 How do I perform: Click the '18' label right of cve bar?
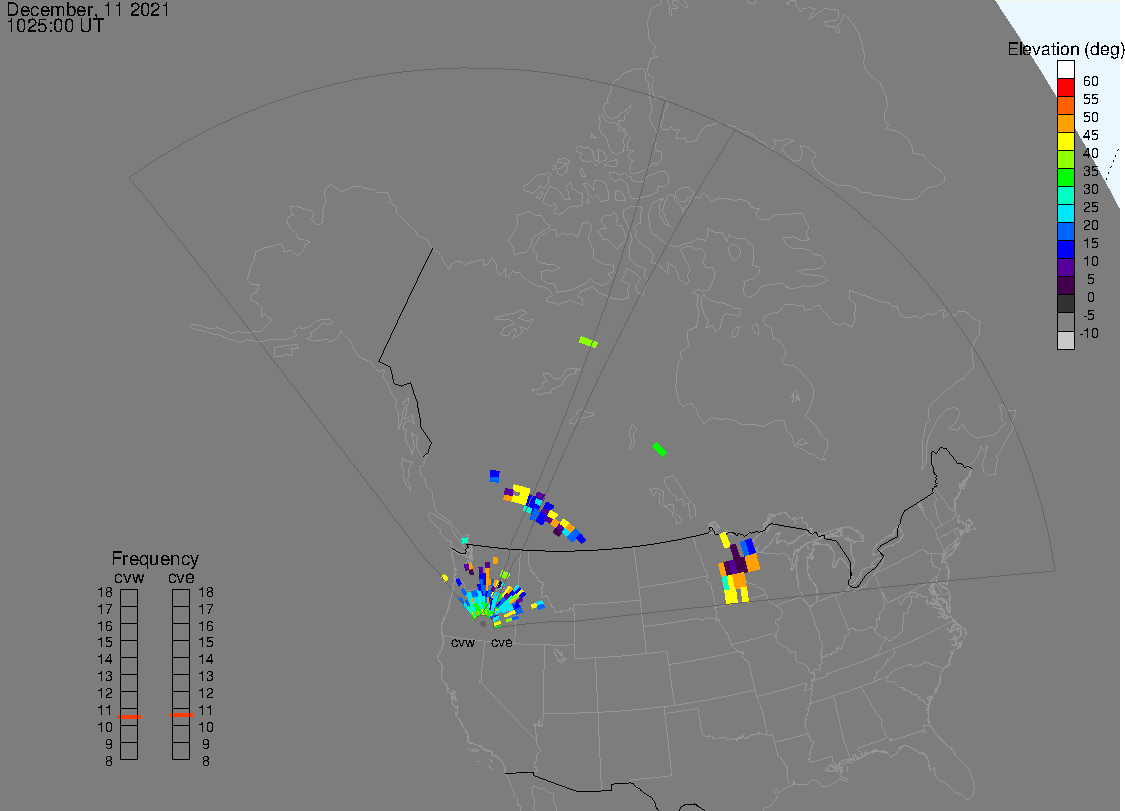click(x=206, y=592)
